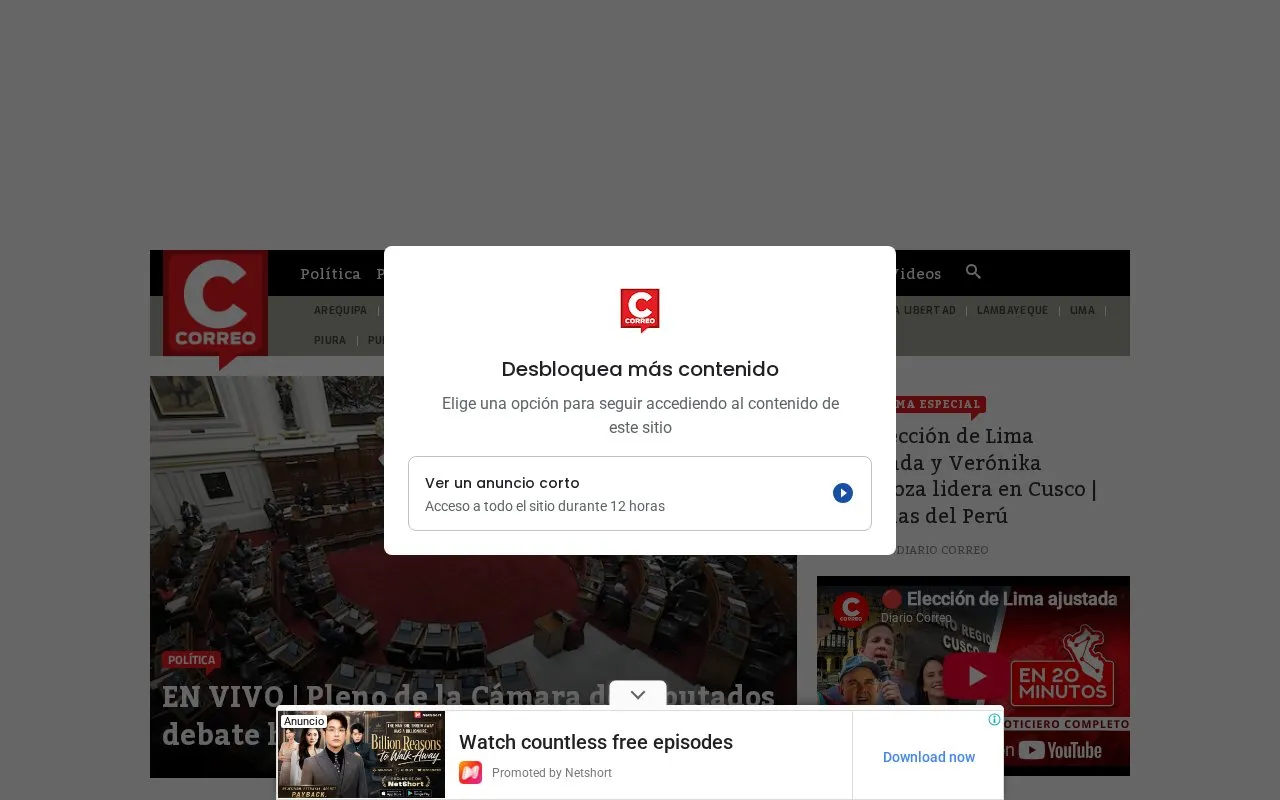Open ad info icon on banner
Viewport: 1280px width, 800px height.
pos(994,719)
